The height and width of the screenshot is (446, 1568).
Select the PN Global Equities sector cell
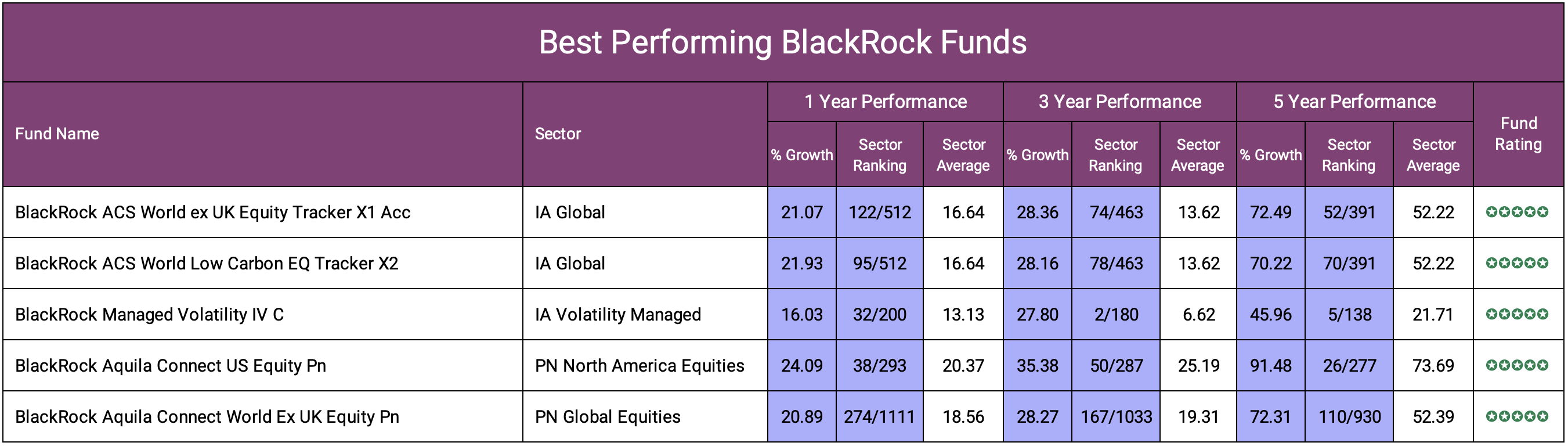point(608,417)
